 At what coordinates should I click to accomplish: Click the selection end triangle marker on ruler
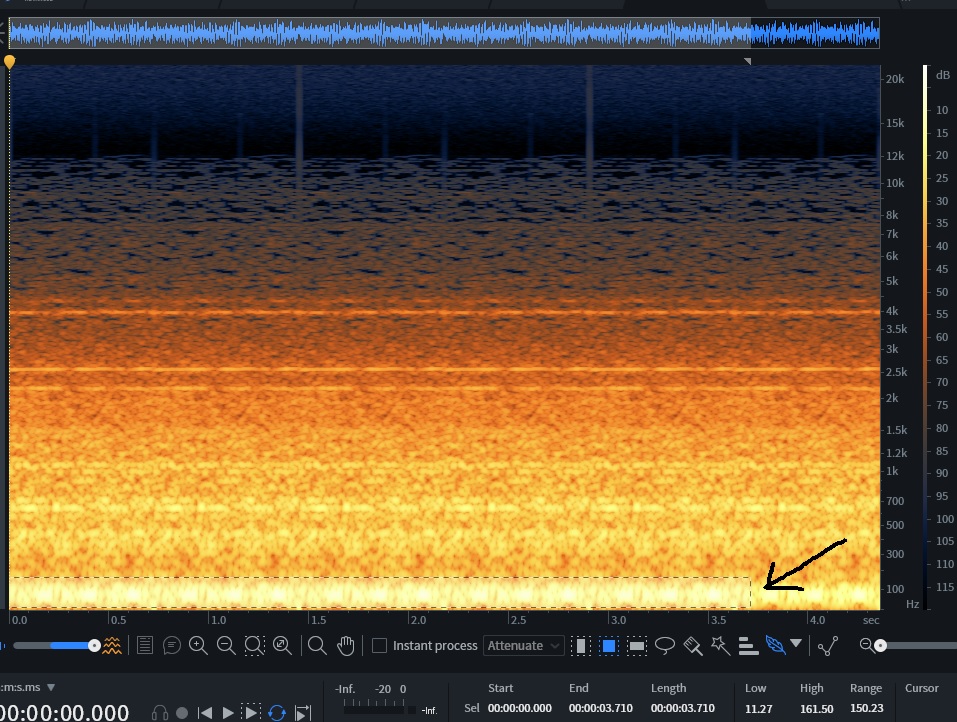pos(748,61)
